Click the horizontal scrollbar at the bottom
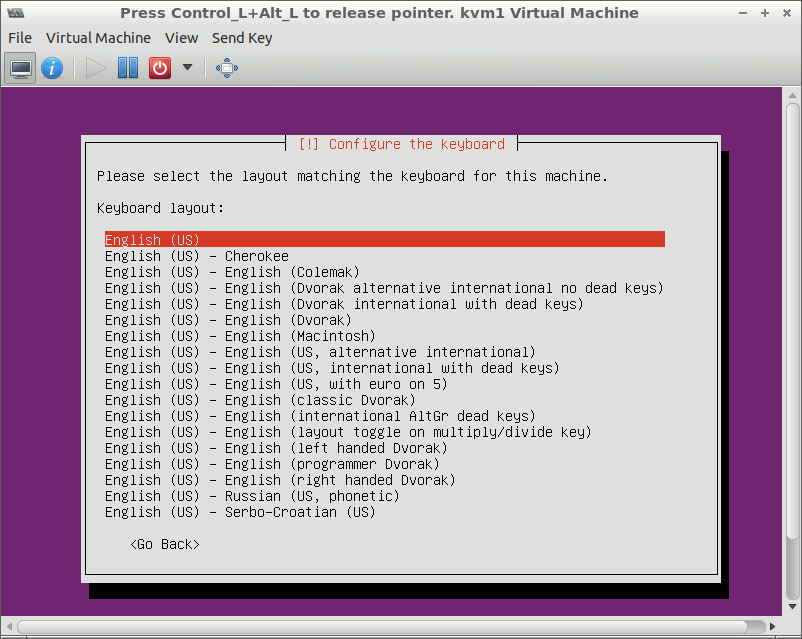802x639 pixels. [400, 628]
